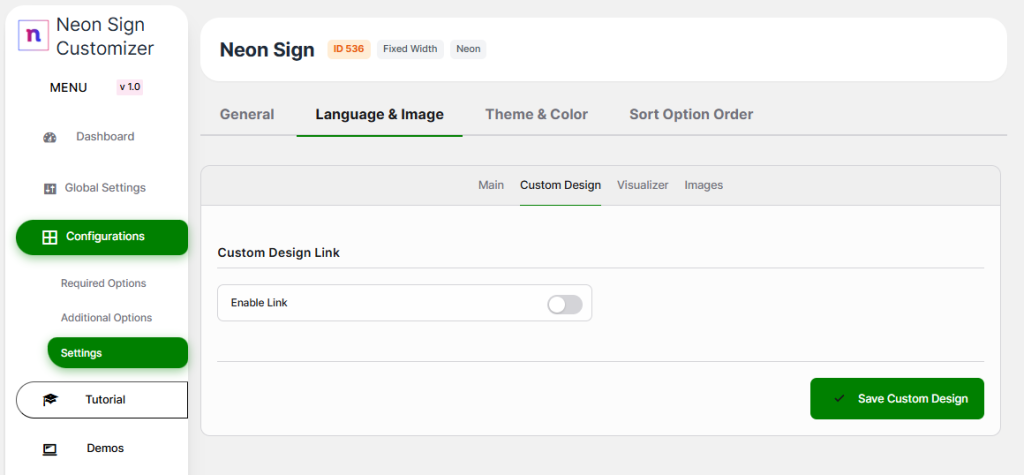Switch to Theme & Color tab

pos(536,114)
